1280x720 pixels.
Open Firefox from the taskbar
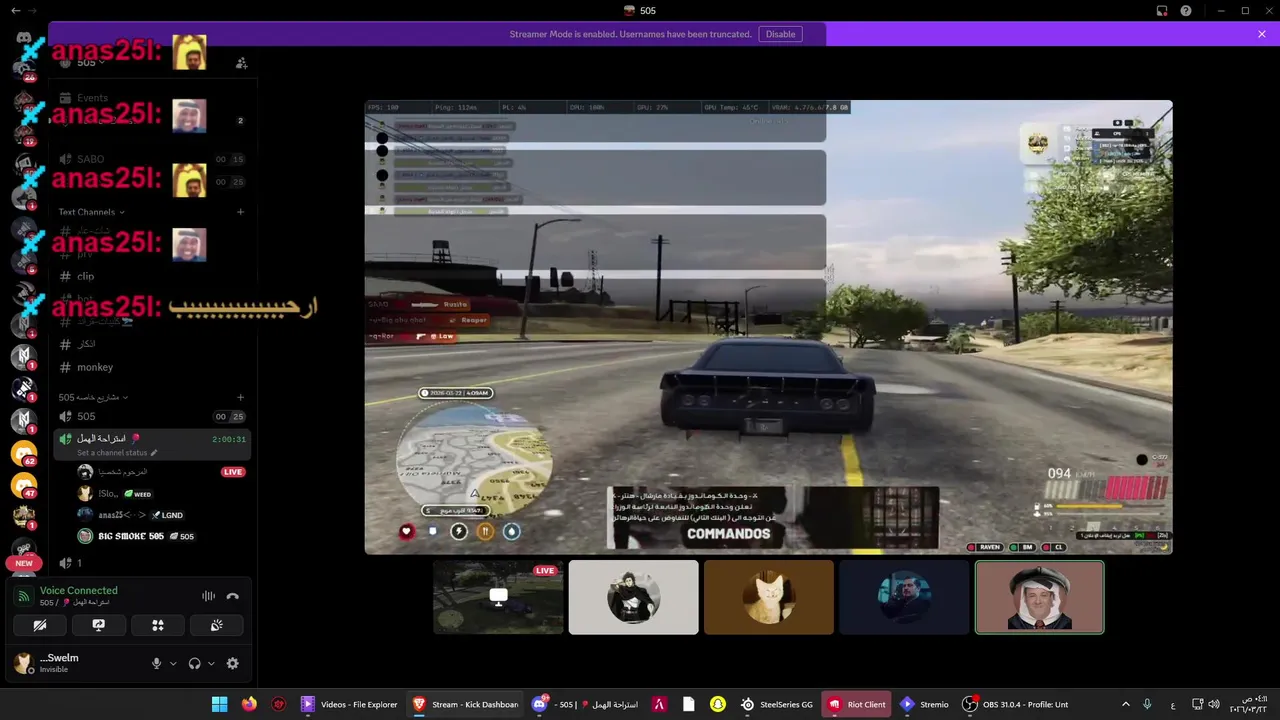(x=249, y=704)
